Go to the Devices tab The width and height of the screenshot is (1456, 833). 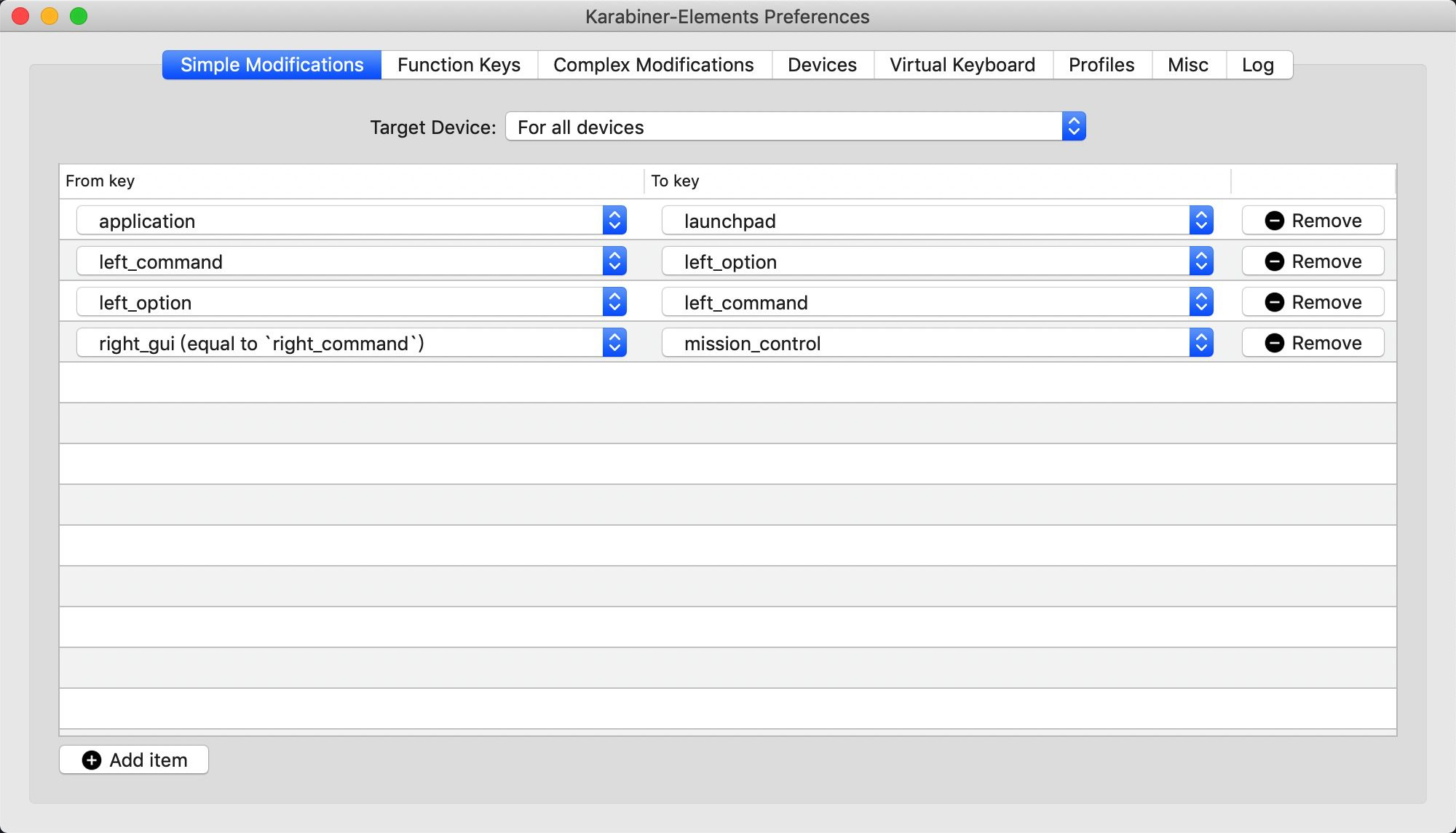822,65
